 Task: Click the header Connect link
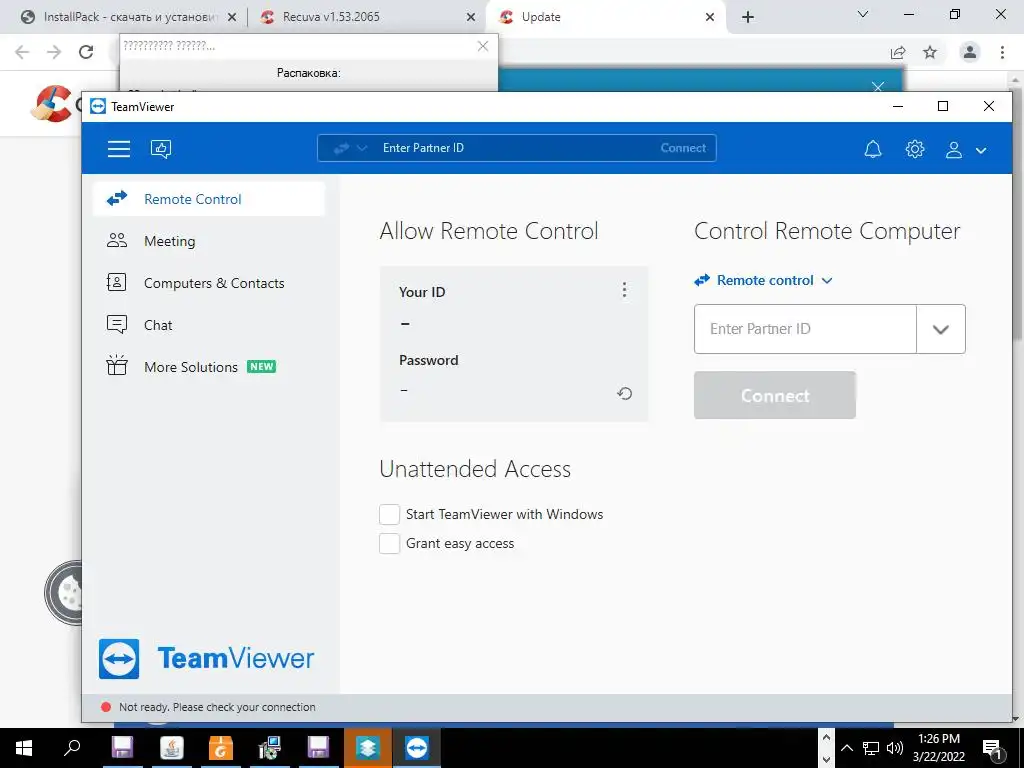point(683,148)
